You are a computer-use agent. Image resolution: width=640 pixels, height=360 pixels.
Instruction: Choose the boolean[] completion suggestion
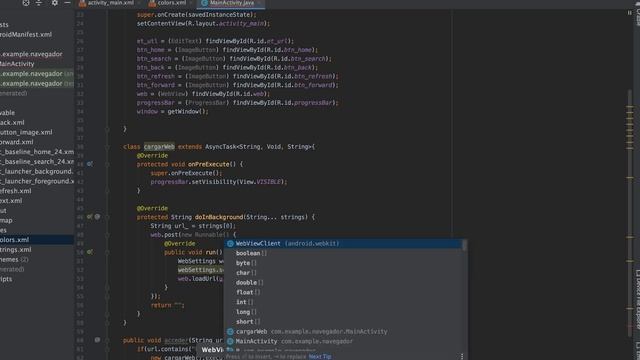coord(342,253)
